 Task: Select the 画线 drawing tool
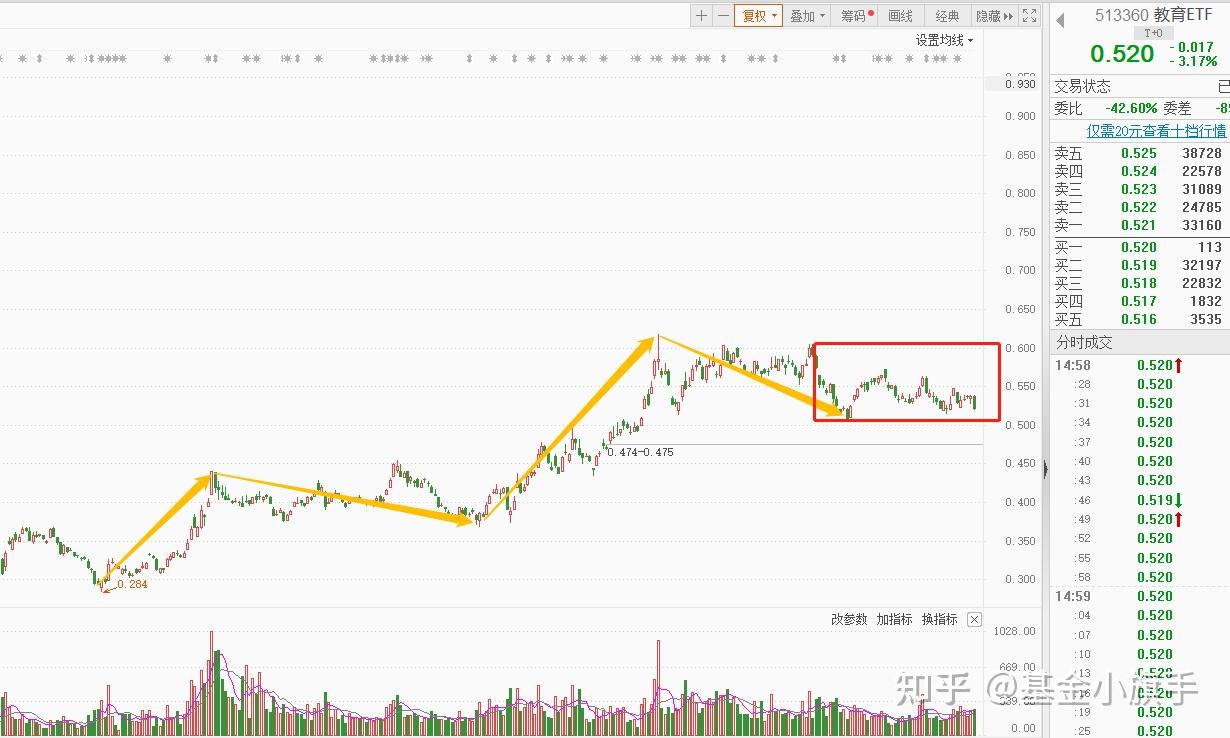[901, 15]
